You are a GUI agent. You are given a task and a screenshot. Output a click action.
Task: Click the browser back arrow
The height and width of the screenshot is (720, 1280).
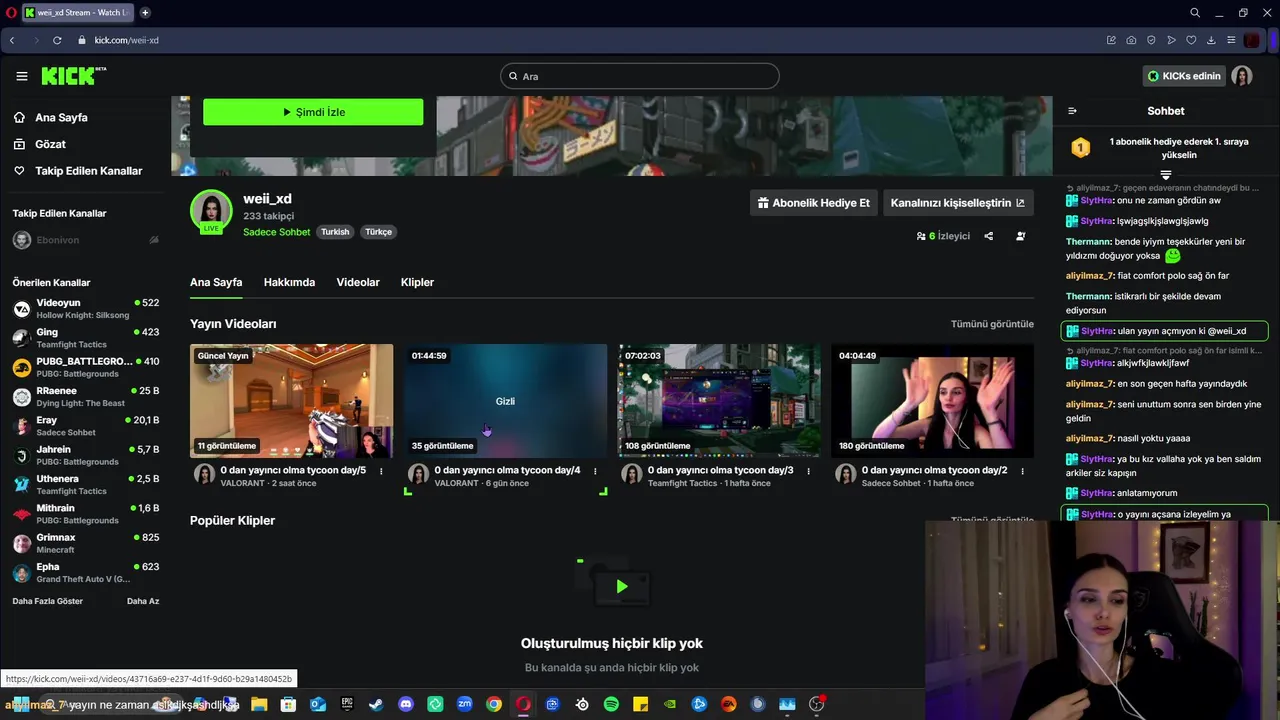tap(12, 40)
